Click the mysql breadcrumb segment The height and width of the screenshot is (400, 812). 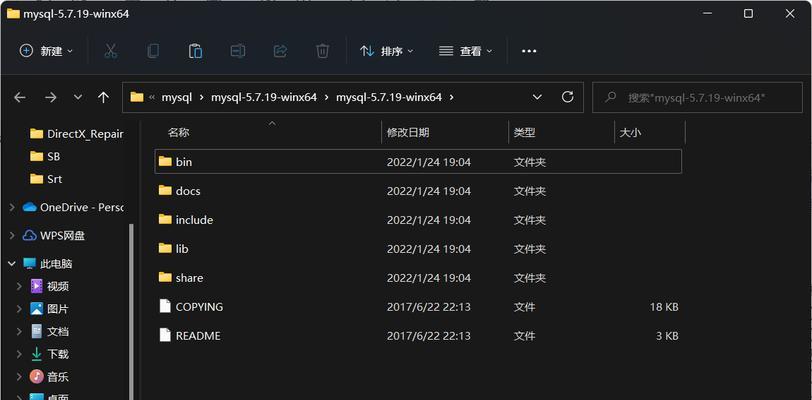[177, 97]
